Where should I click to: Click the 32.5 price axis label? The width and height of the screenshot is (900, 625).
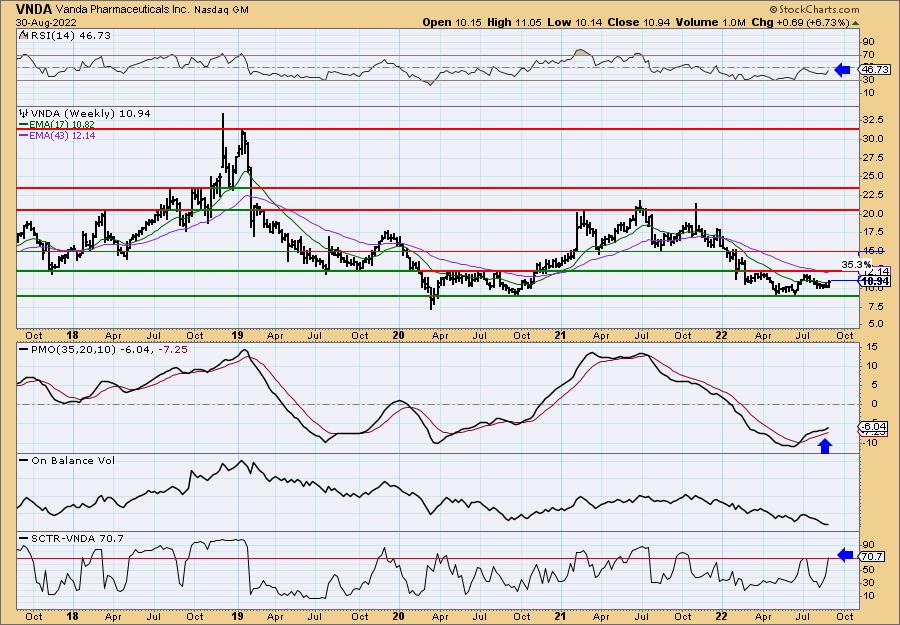click(x=872, y=120)
